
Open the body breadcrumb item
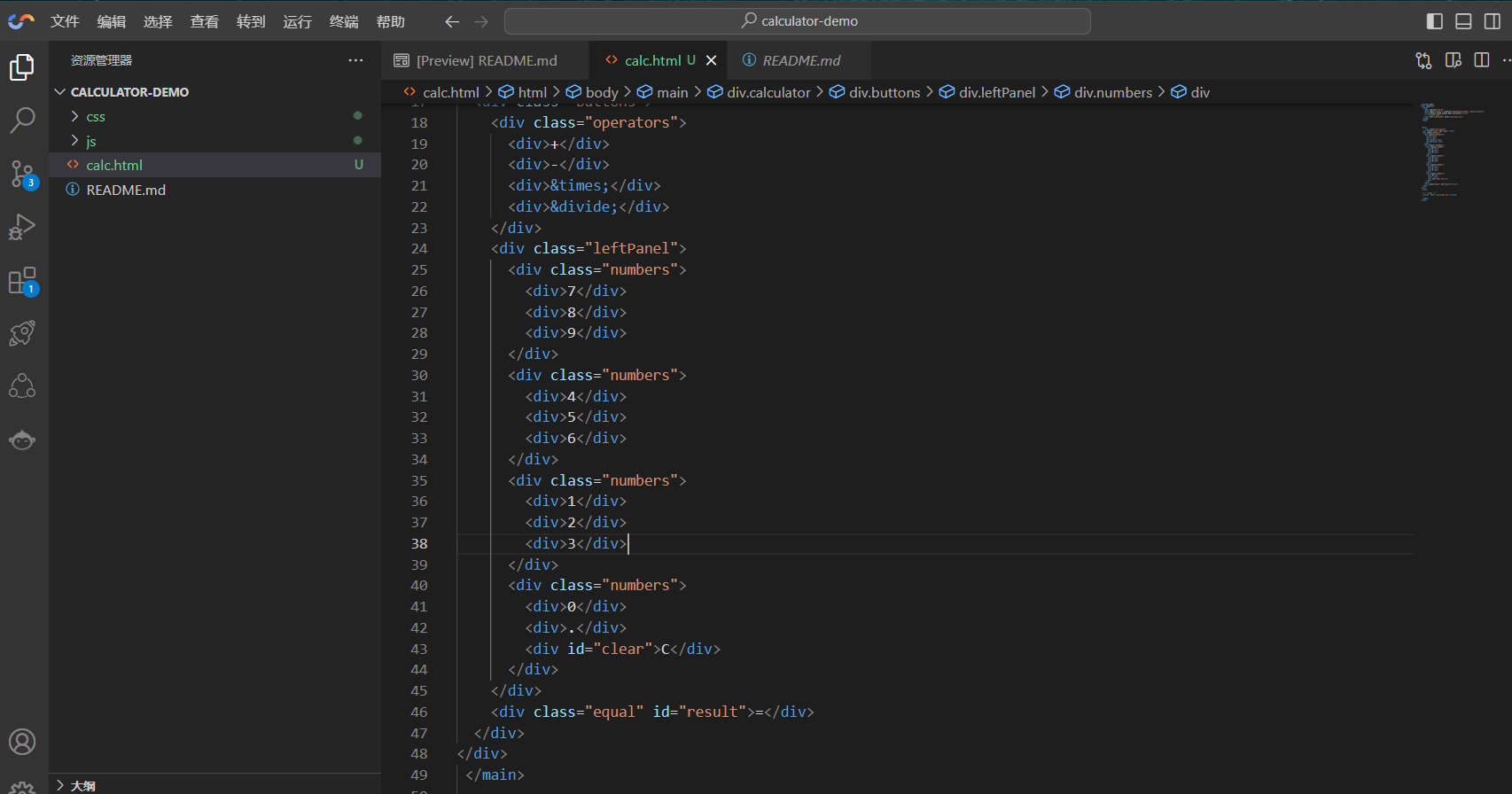pyautogui.click(x=593, y=92)
